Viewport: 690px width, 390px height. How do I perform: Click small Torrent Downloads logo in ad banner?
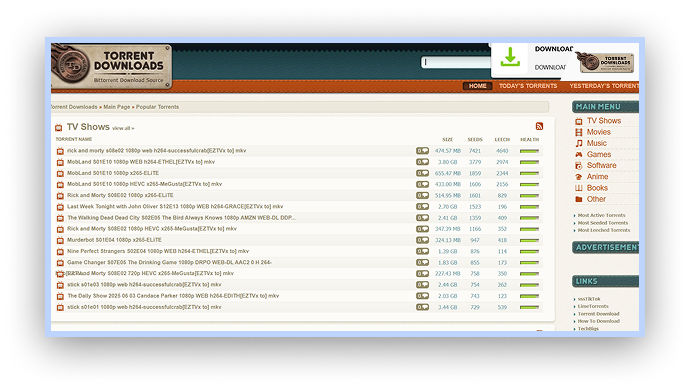point(605,62)
